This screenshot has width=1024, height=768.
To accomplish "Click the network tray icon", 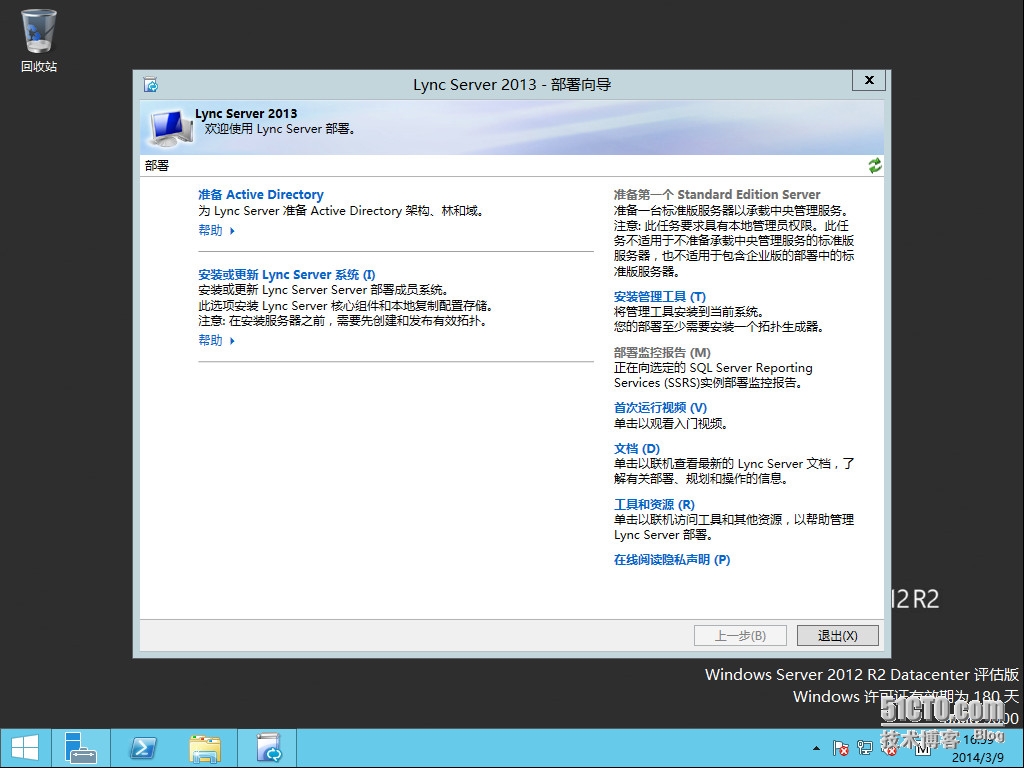I will tap(865, 748).
